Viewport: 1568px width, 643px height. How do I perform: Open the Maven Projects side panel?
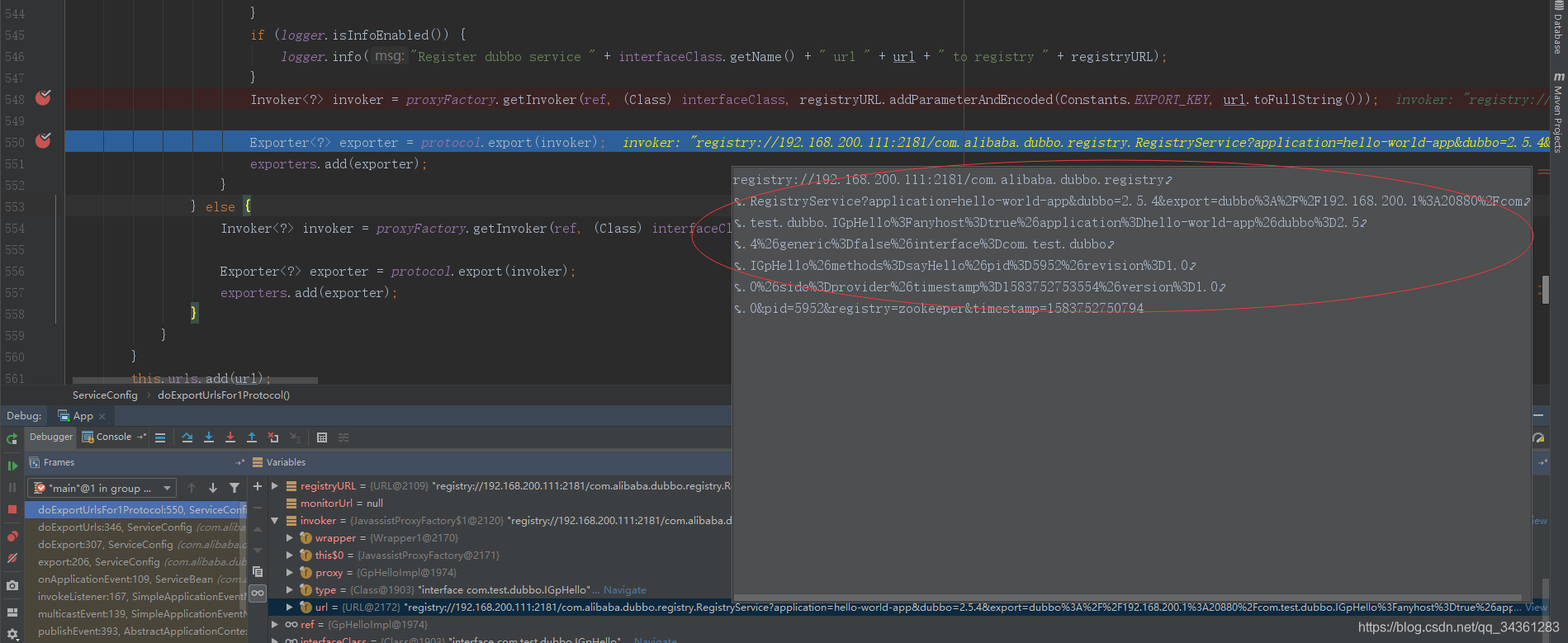(1558, 113)
